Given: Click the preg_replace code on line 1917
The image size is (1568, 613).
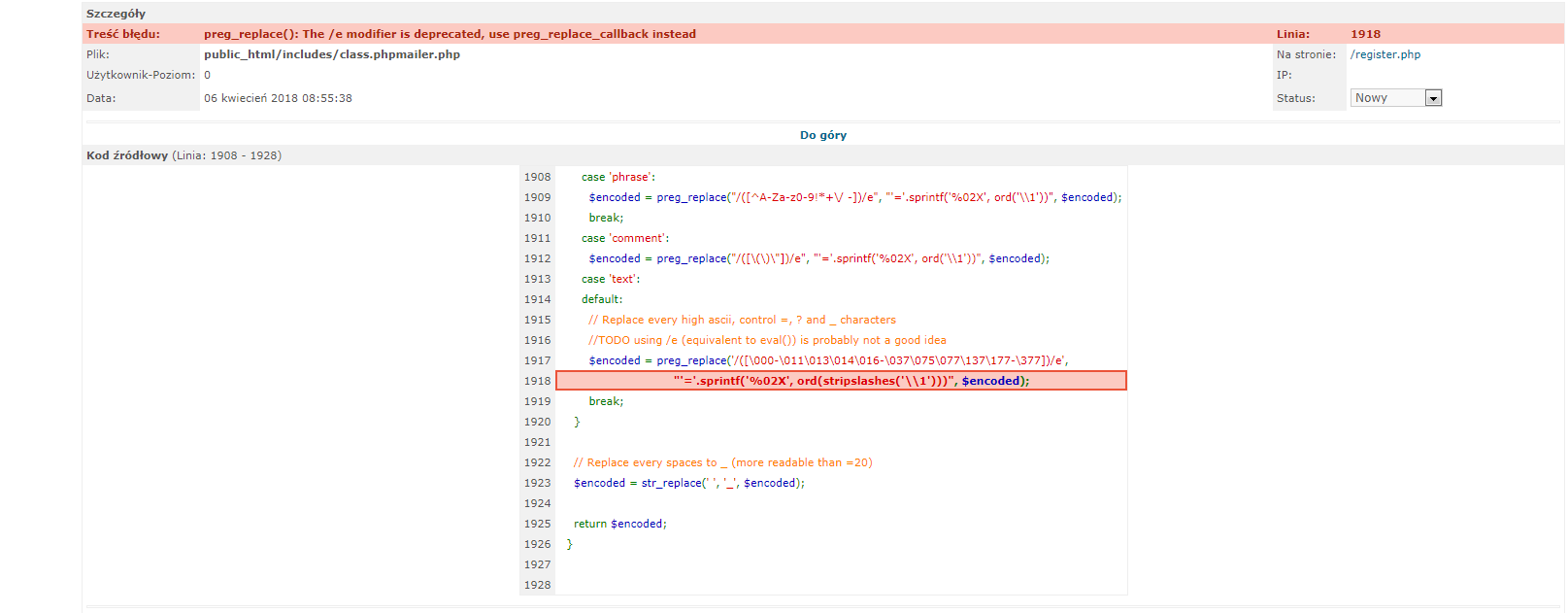Looking at the screenshot, I should pos(828,360).
